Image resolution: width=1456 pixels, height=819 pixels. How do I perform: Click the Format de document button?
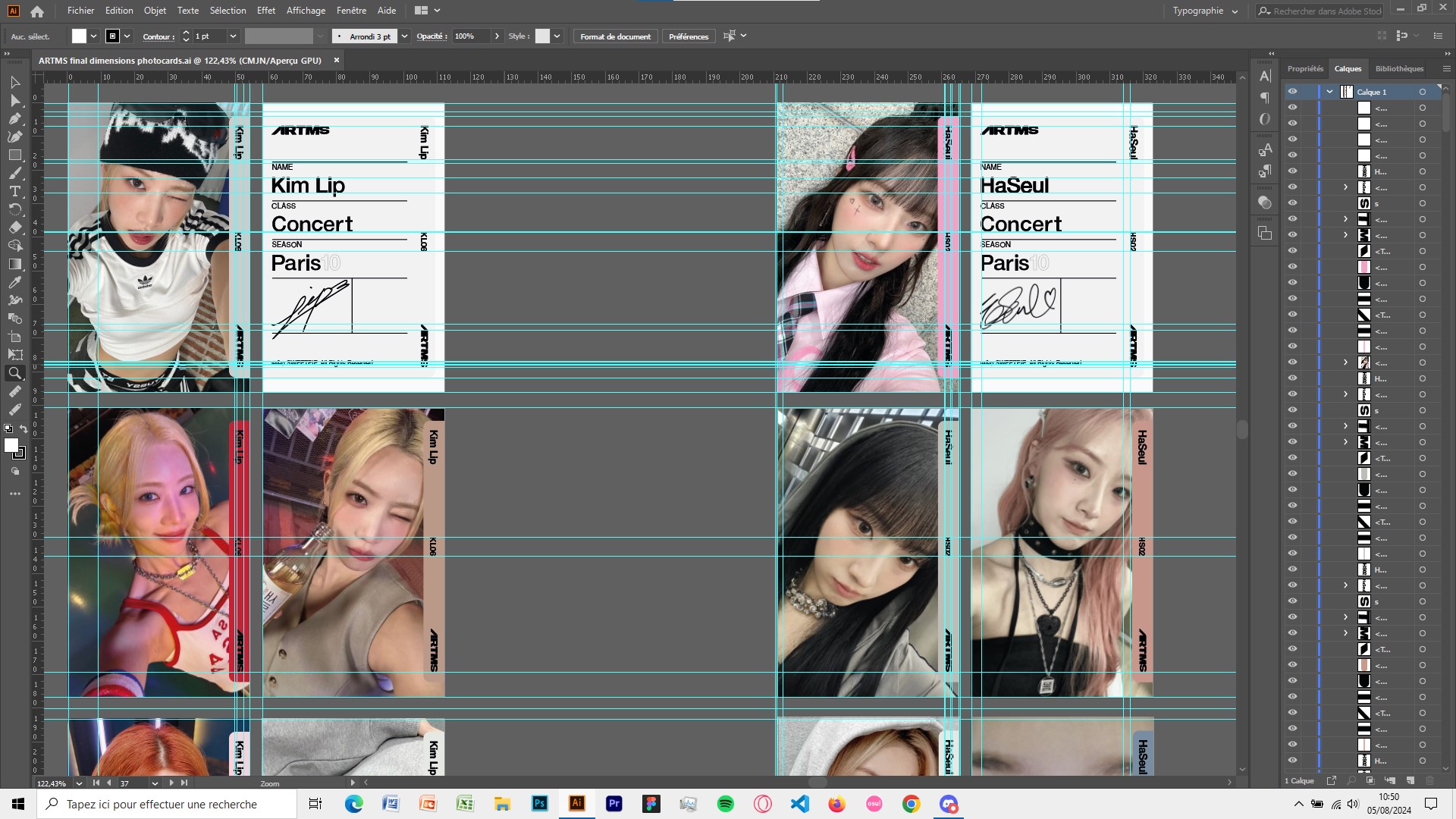pyautogui.click(x=615, y=36)
